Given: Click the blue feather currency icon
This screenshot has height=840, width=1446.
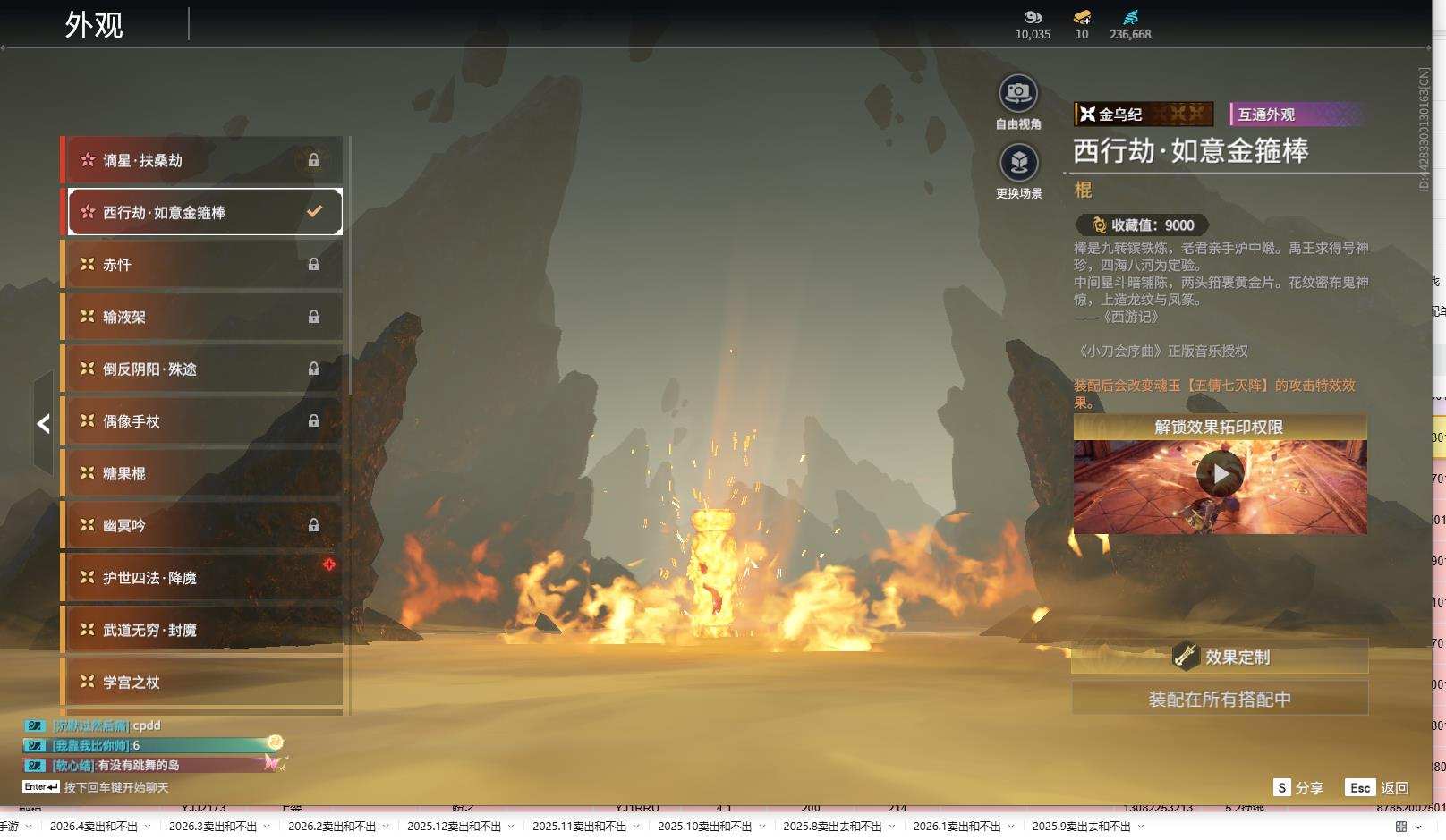Looking at the screenshot, I should tap(1130, 17).
